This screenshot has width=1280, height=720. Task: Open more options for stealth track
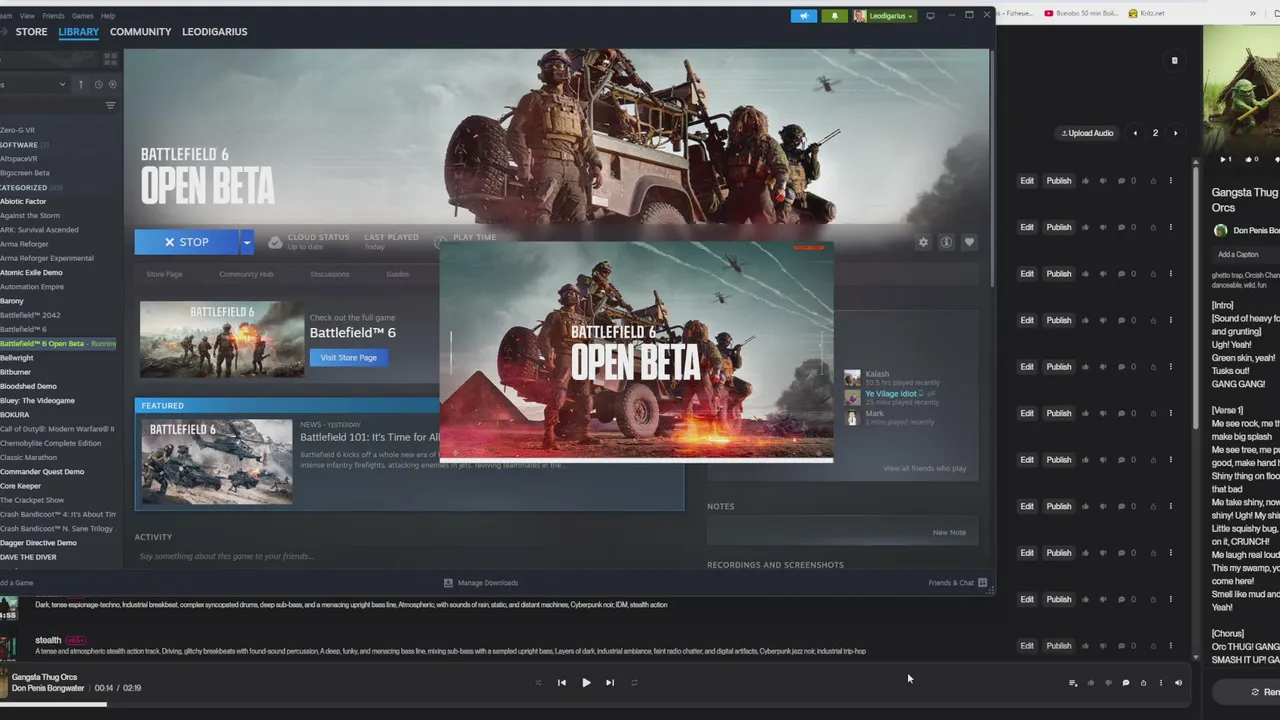[x=1170, y=646]
